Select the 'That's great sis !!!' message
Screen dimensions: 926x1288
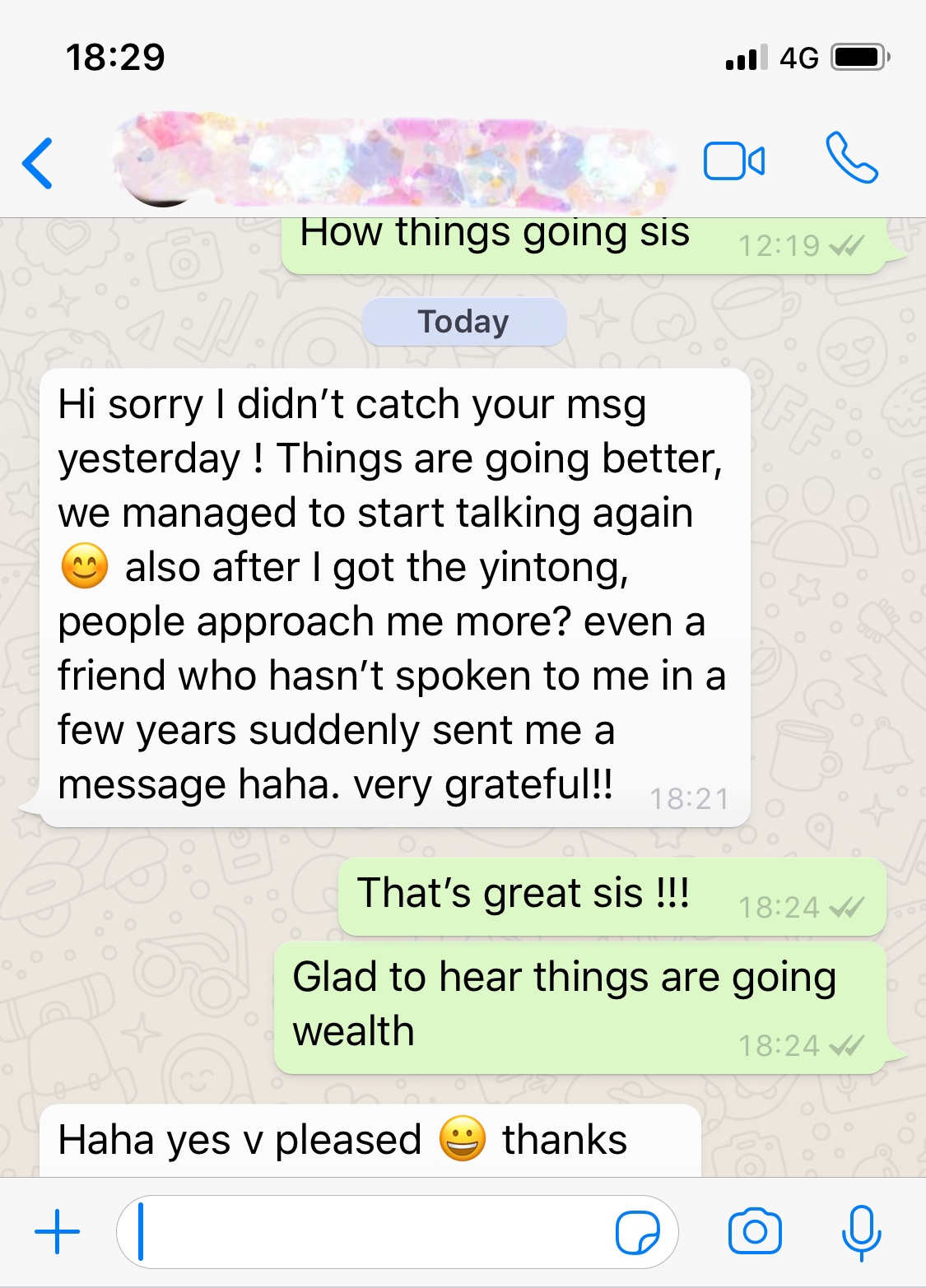pyautogui.click(x=612, y=896)
